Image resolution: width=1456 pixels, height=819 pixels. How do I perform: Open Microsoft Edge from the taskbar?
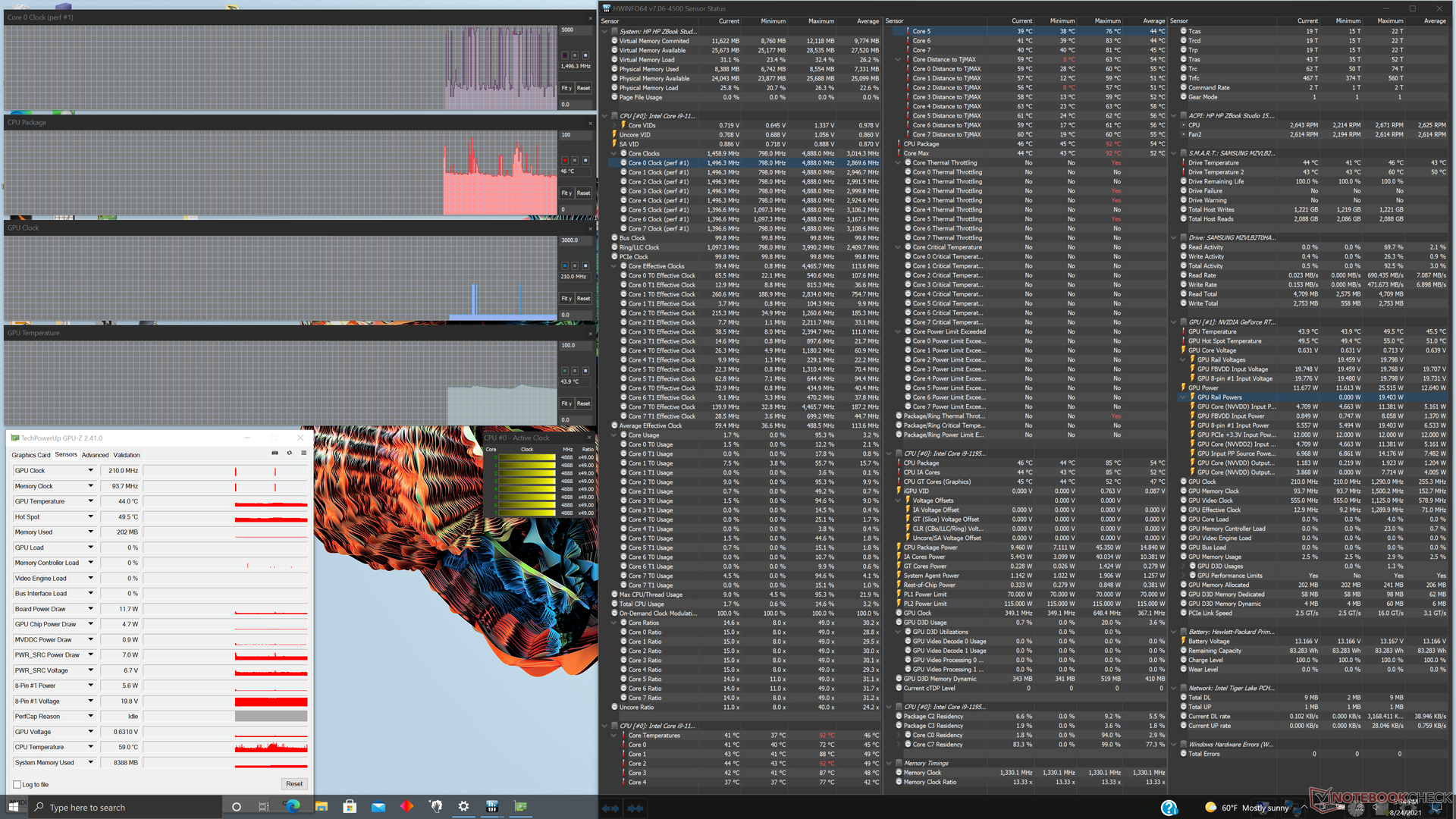pos(293,807)
